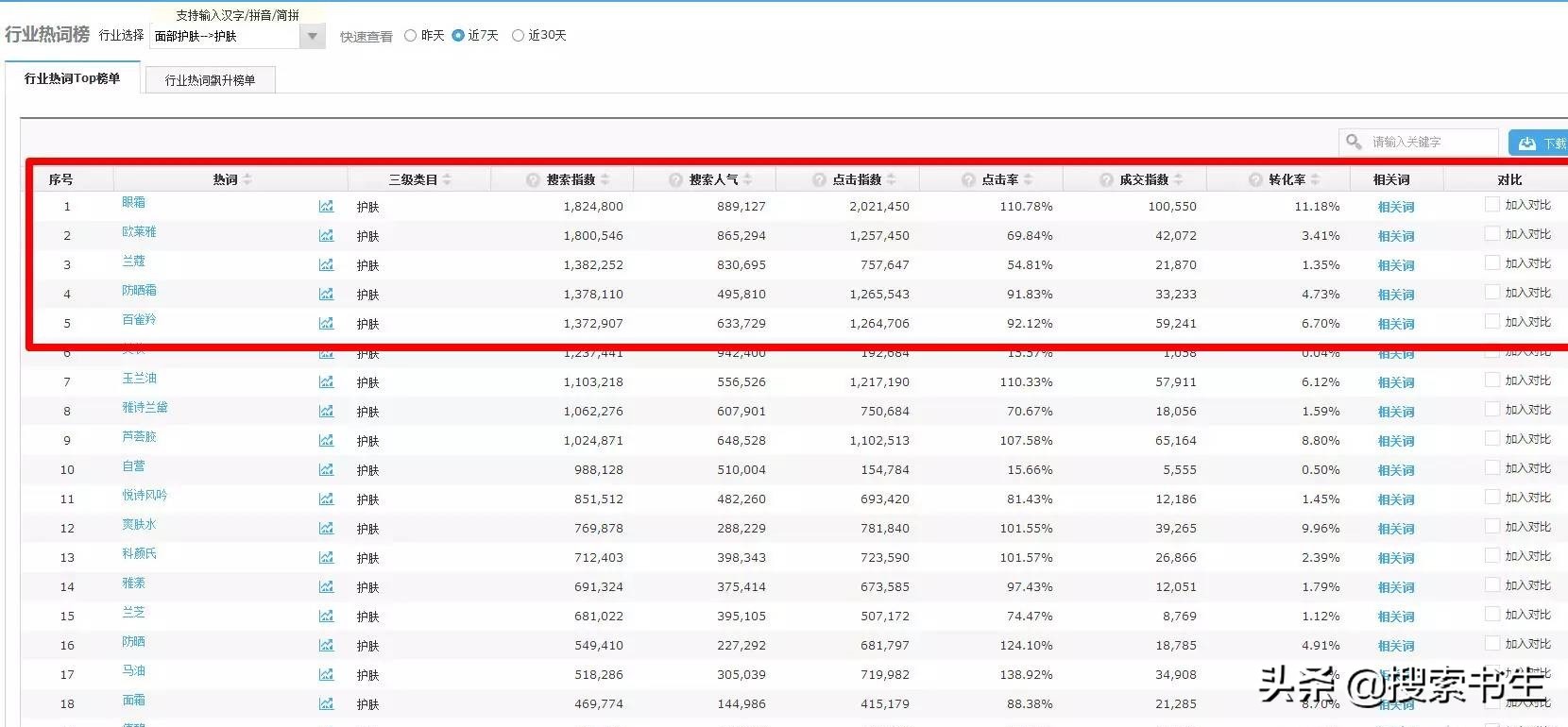Check 加入对比 for 眼霜 row
Viewport: 1568px width, 727px height.
(x=1492, y=204)
